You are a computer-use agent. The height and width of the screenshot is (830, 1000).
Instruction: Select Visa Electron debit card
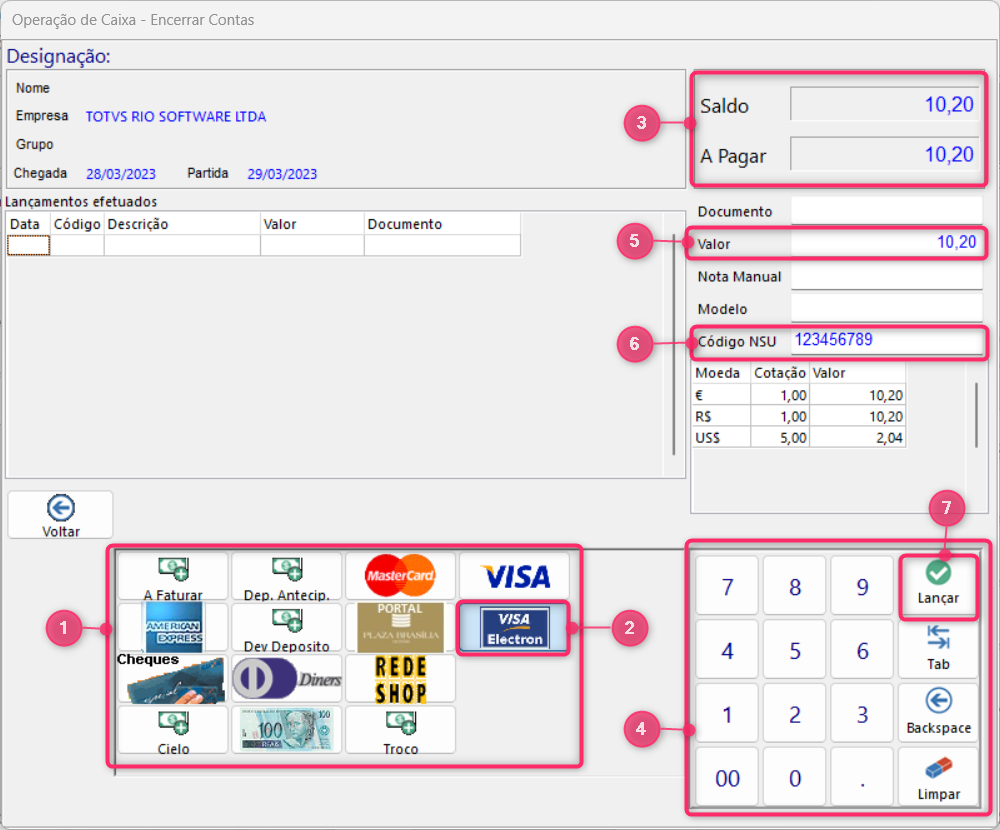(x=514, y=628)
